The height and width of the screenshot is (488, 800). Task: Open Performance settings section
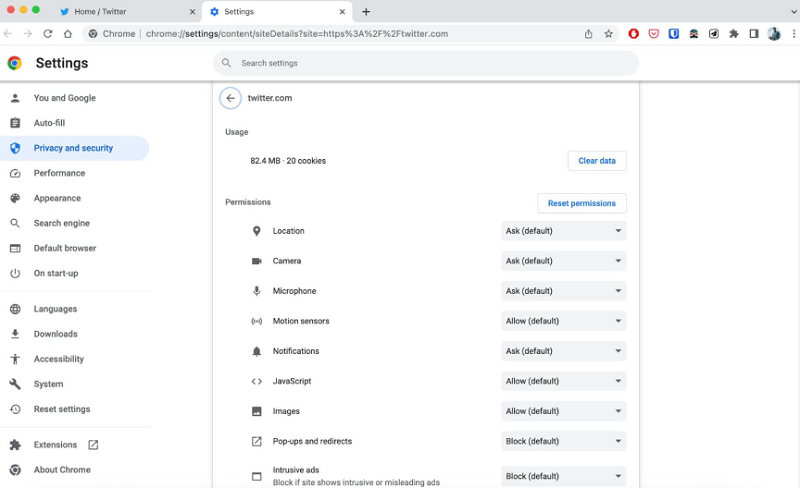click(x=74, y=173)
